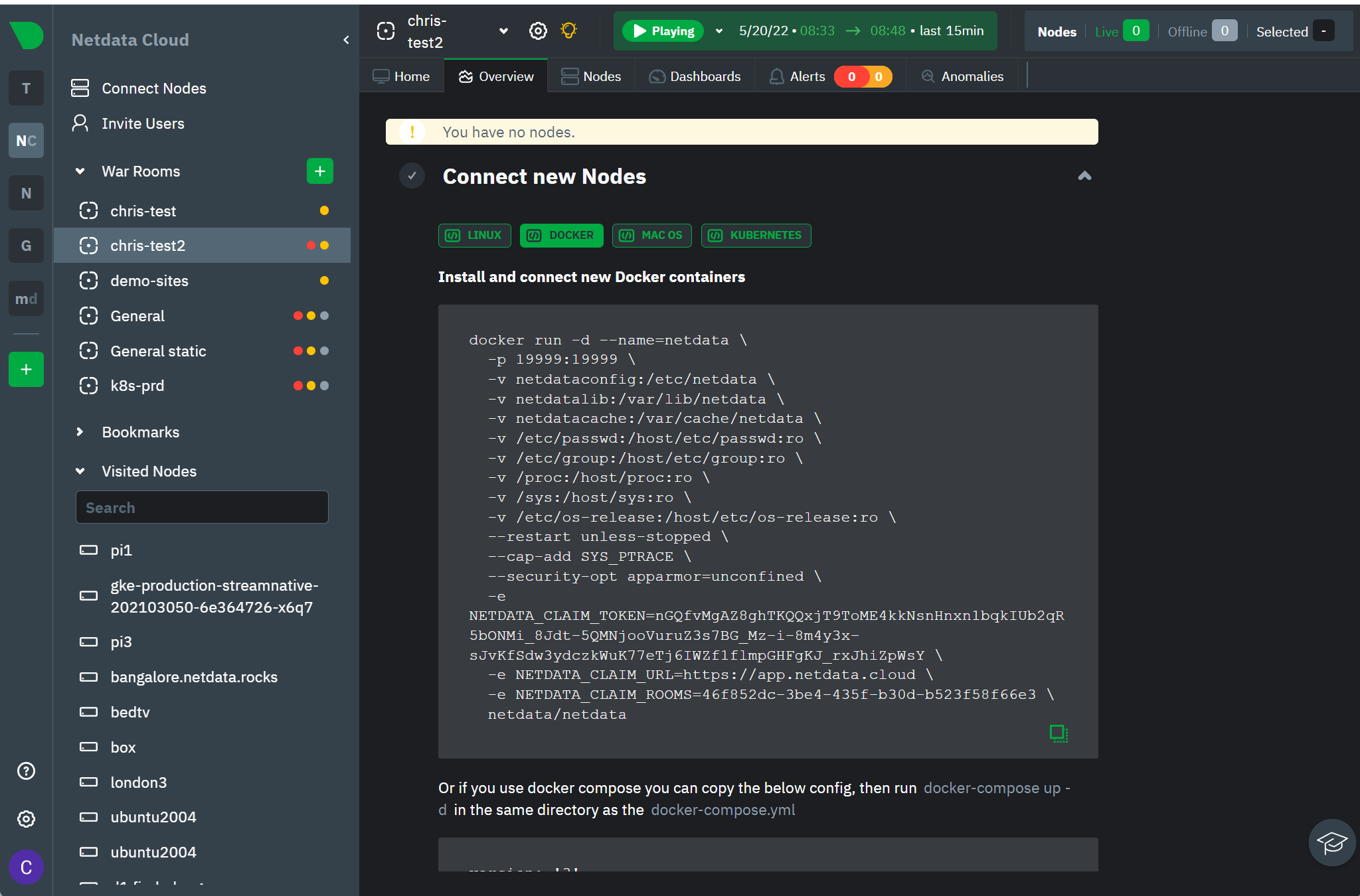1360x896 pixels.
Task: Switch to the Home tab
Action: [x=401, y=76]
